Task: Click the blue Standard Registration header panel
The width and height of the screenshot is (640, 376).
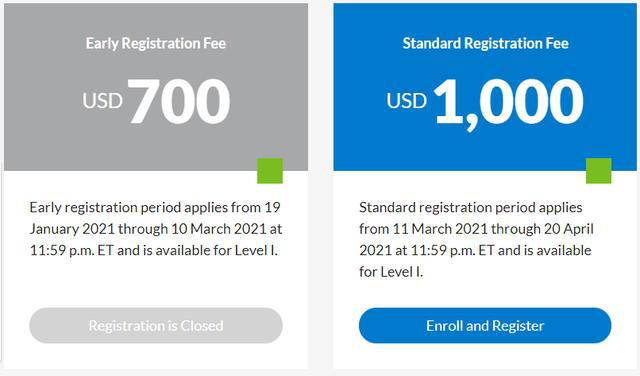Action: pyautogui.click(x=485, y=87)
